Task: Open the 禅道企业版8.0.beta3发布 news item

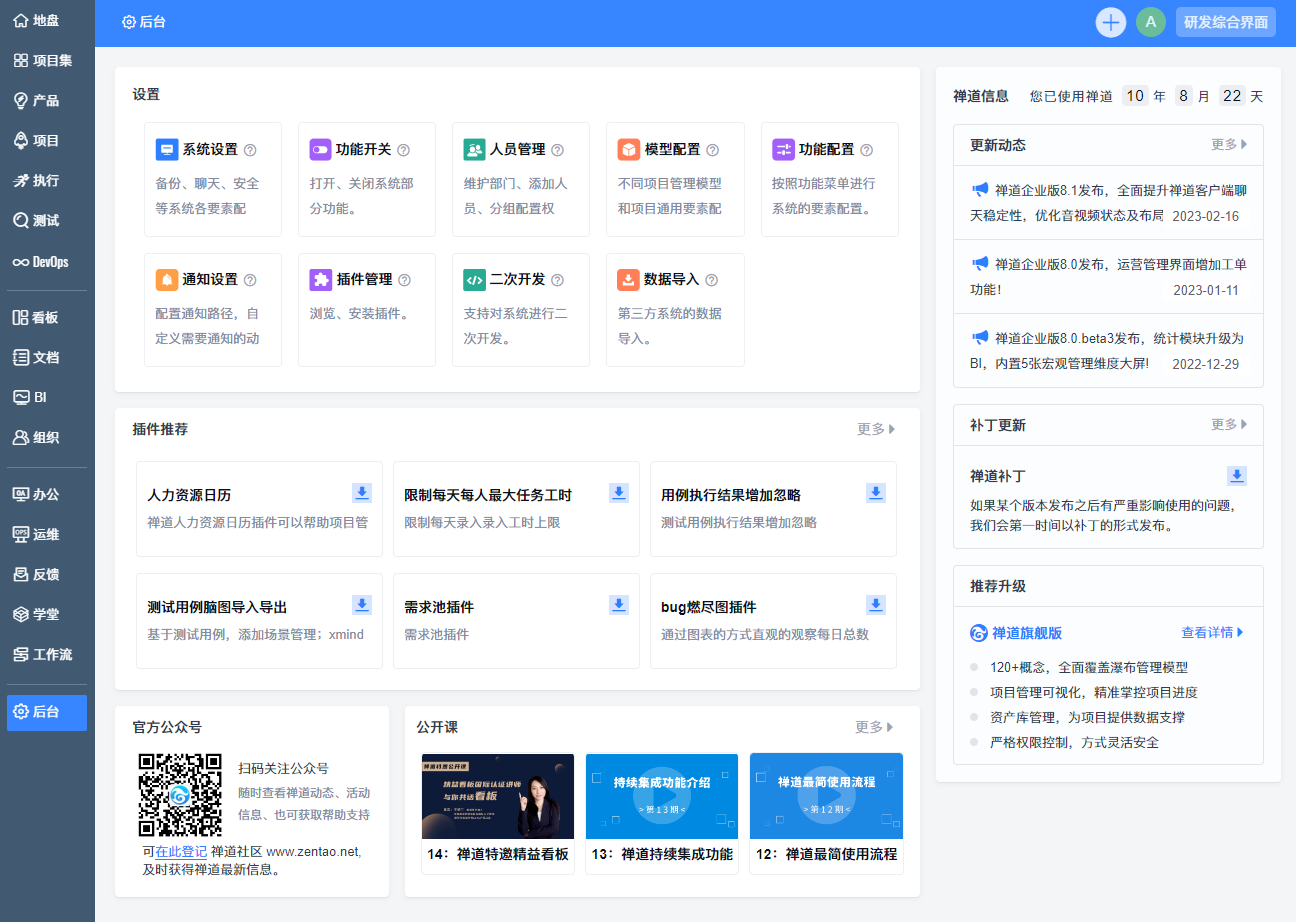Action: click(1108, 350)
